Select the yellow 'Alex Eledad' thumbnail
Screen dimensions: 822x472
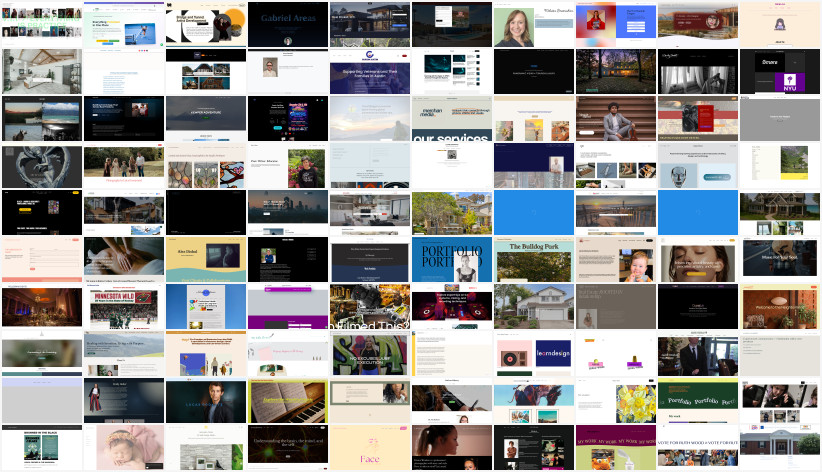point(206,260)
